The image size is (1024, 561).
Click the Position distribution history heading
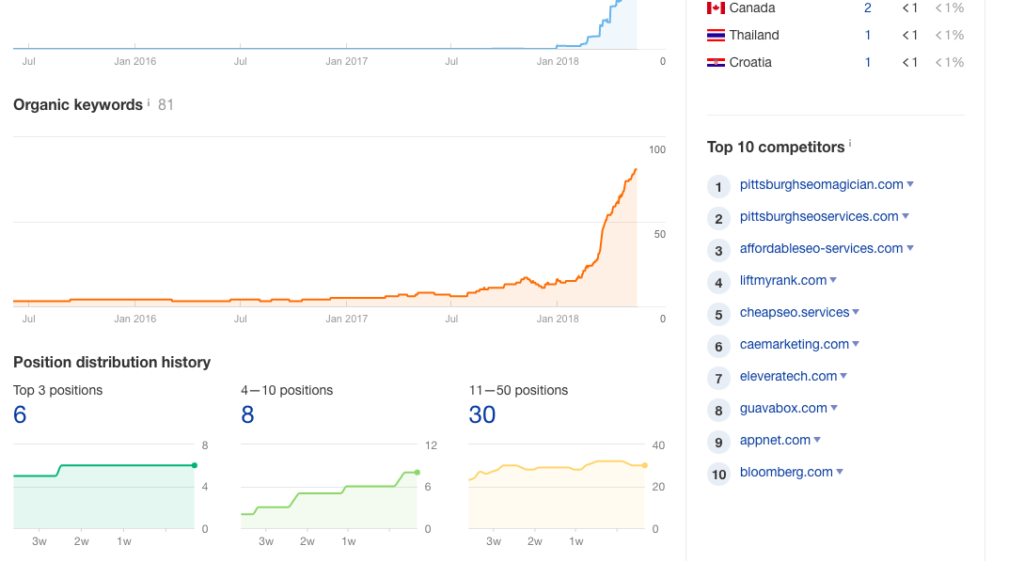(x=112, y=362)
